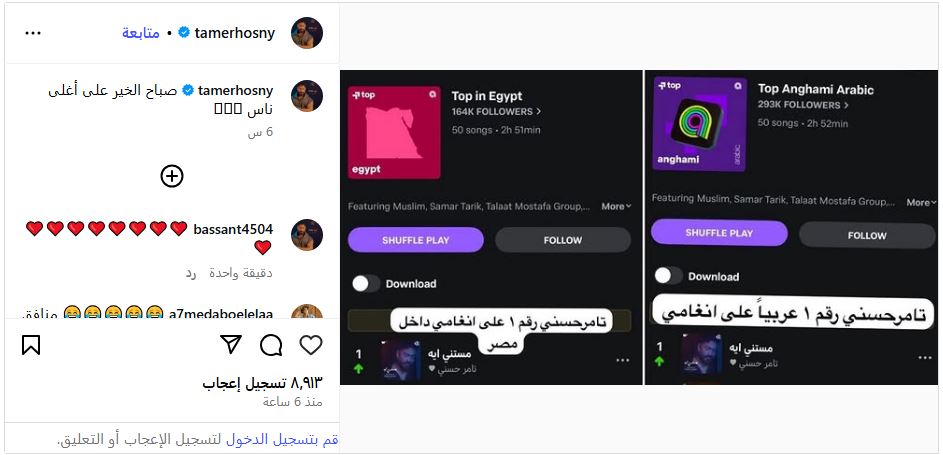
Task: Share post via paper plane icon
Action: (231, 344)
